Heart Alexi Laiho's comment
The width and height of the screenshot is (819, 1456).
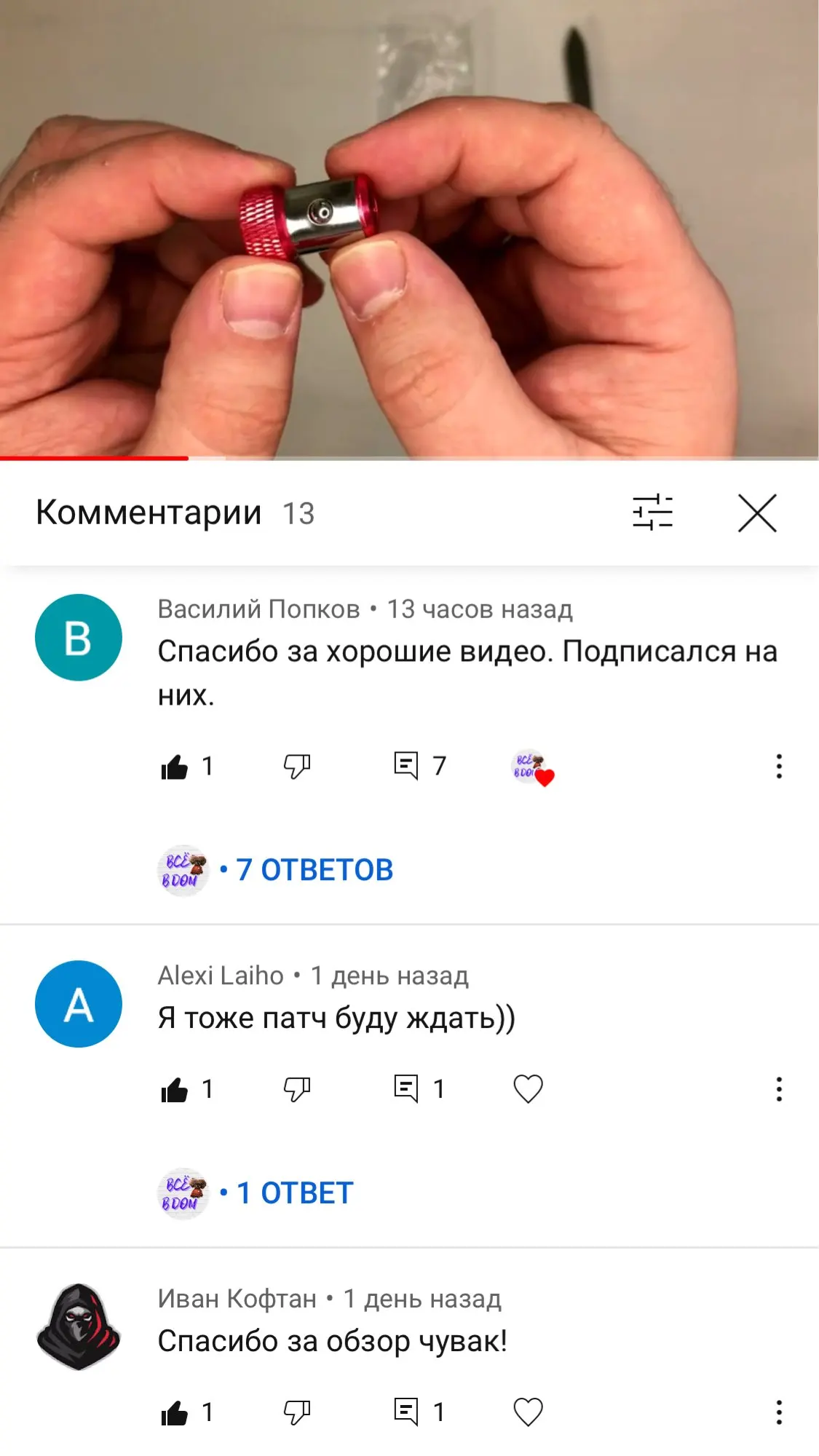tap(529, 1090)
